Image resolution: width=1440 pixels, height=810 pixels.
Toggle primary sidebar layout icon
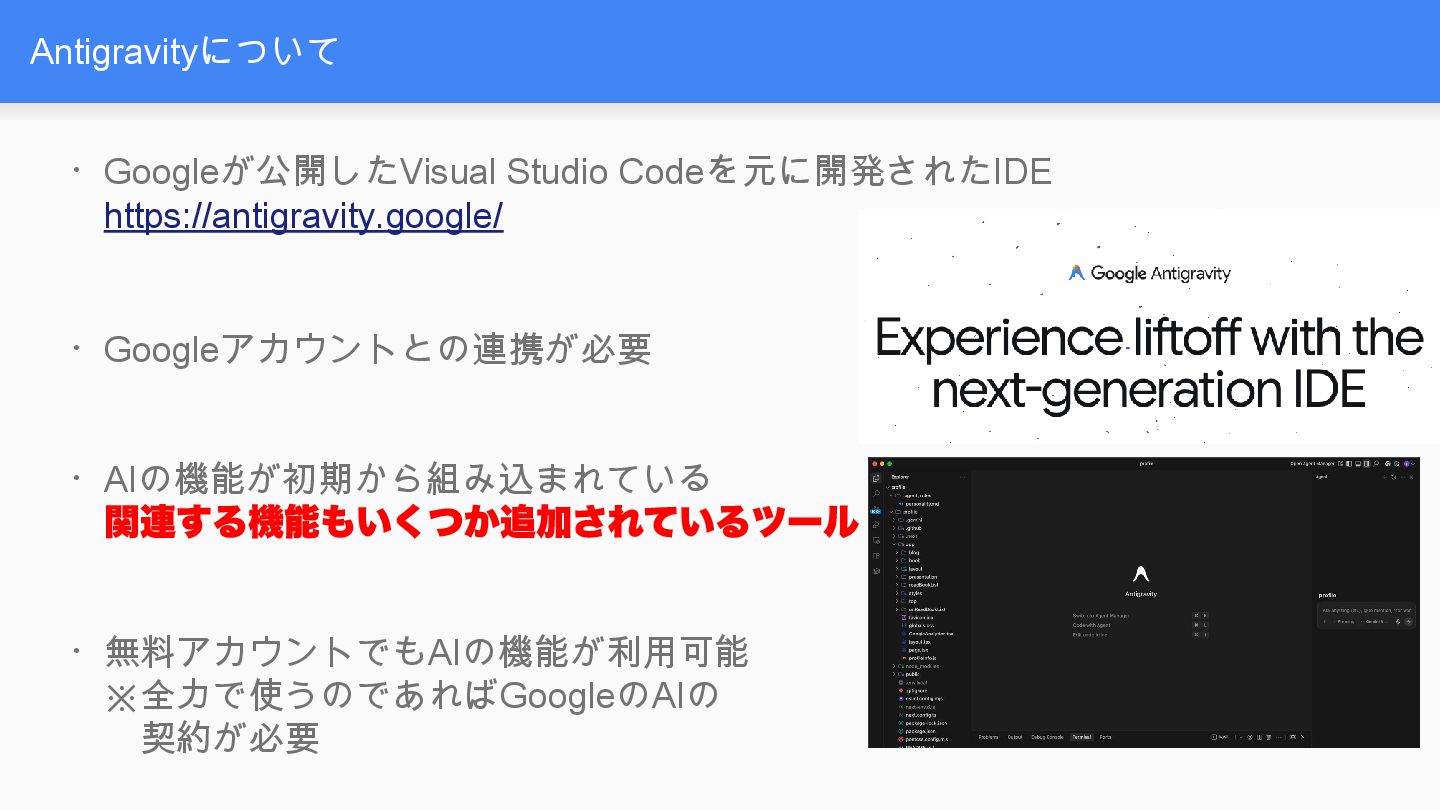click(1349, 464)
